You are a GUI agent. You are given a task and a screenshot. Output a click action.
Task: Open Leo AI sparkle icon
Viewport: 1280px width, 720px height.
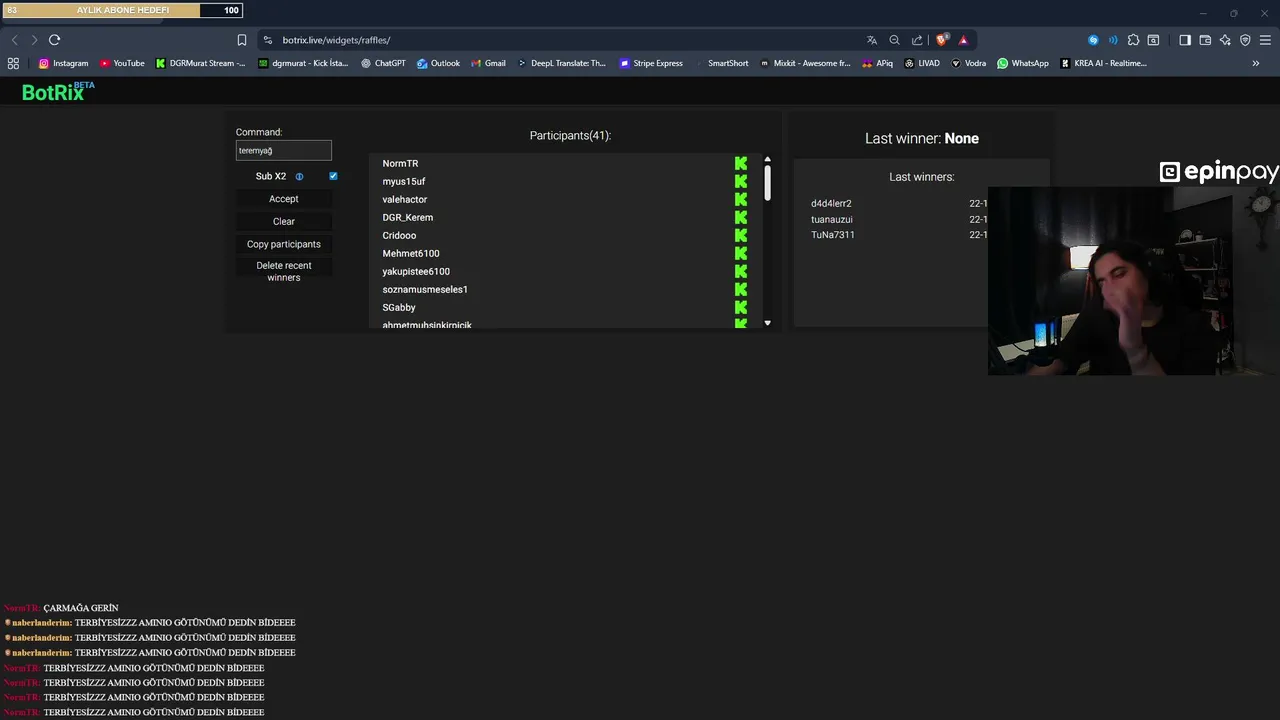point(1225,40)
